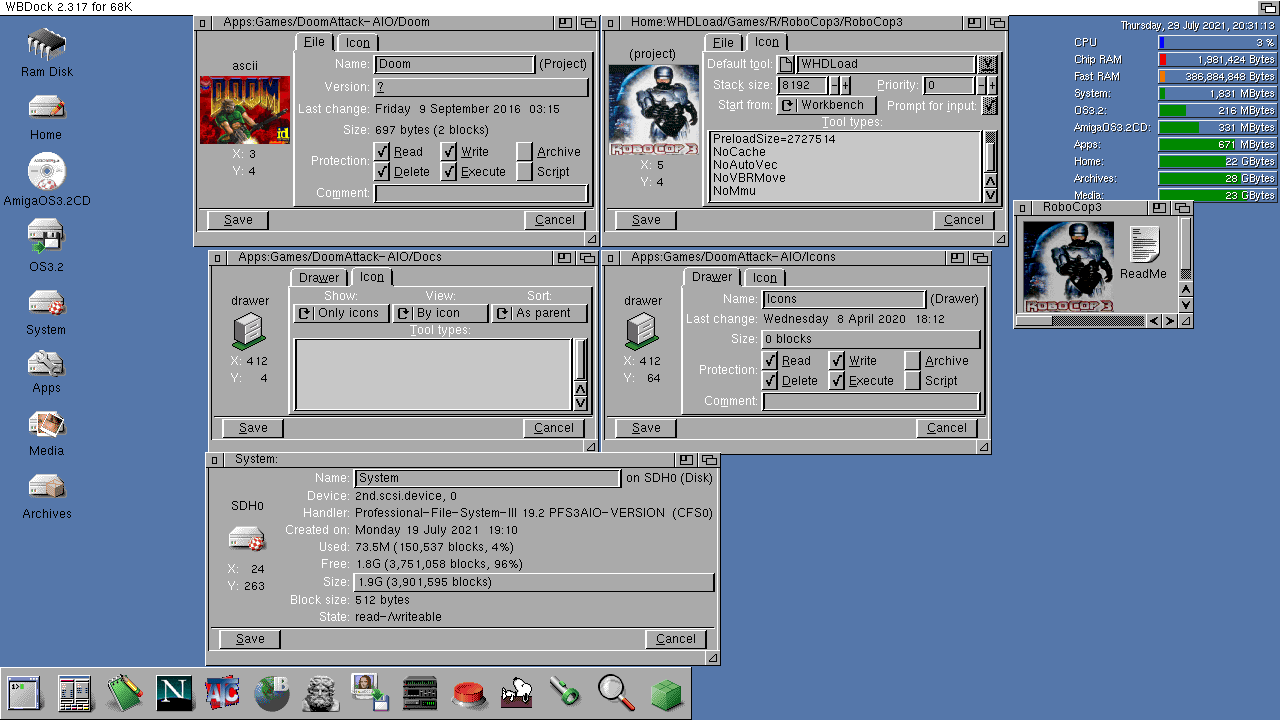This screenshot has width=1280, height=720.
Task: Click the CPU usage meter bar
Action: pos(1217,42)
